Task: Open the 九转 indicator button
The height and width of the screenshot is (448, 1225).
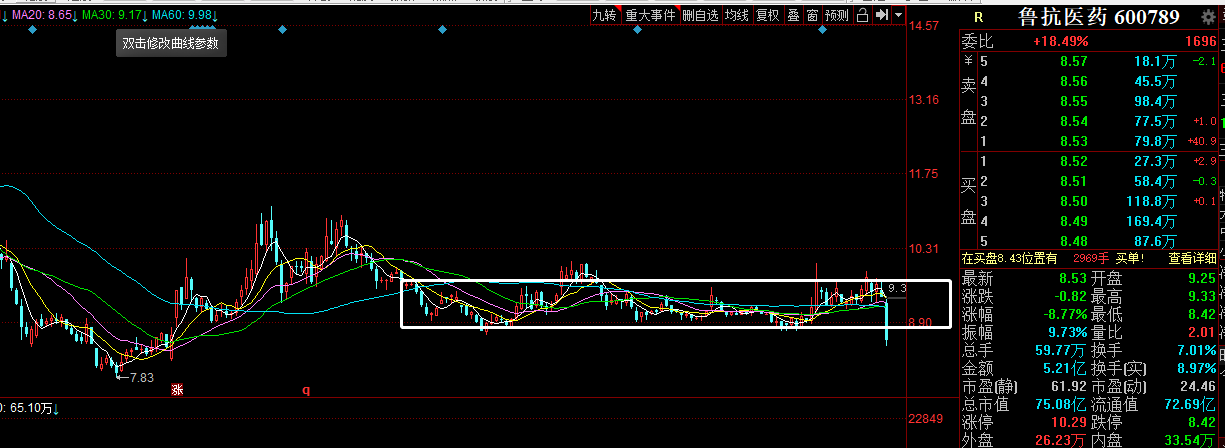Action: click(604, 15)
